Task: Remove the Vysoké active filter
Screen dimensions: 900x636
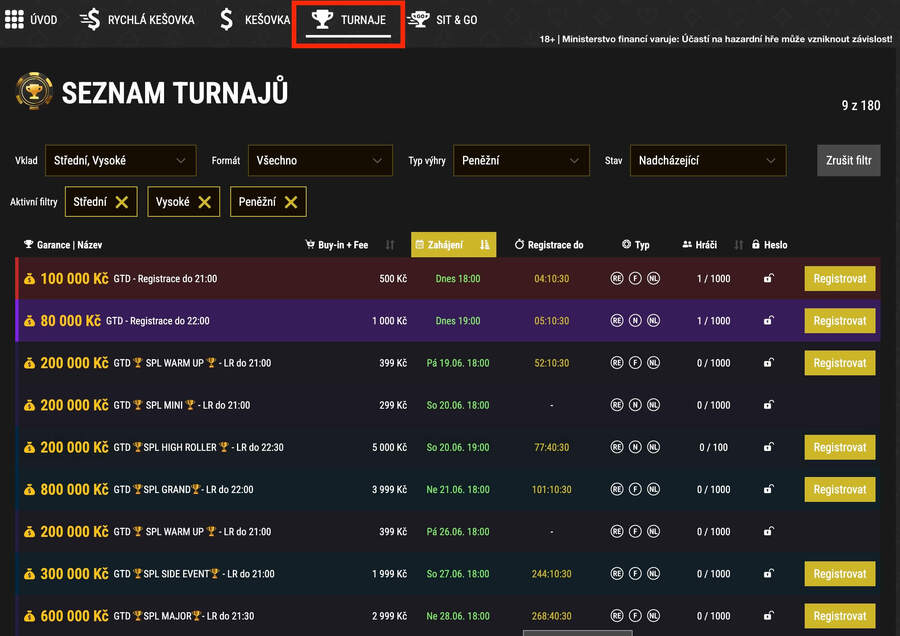Action: pyautogui.click(x=204, y=202)
